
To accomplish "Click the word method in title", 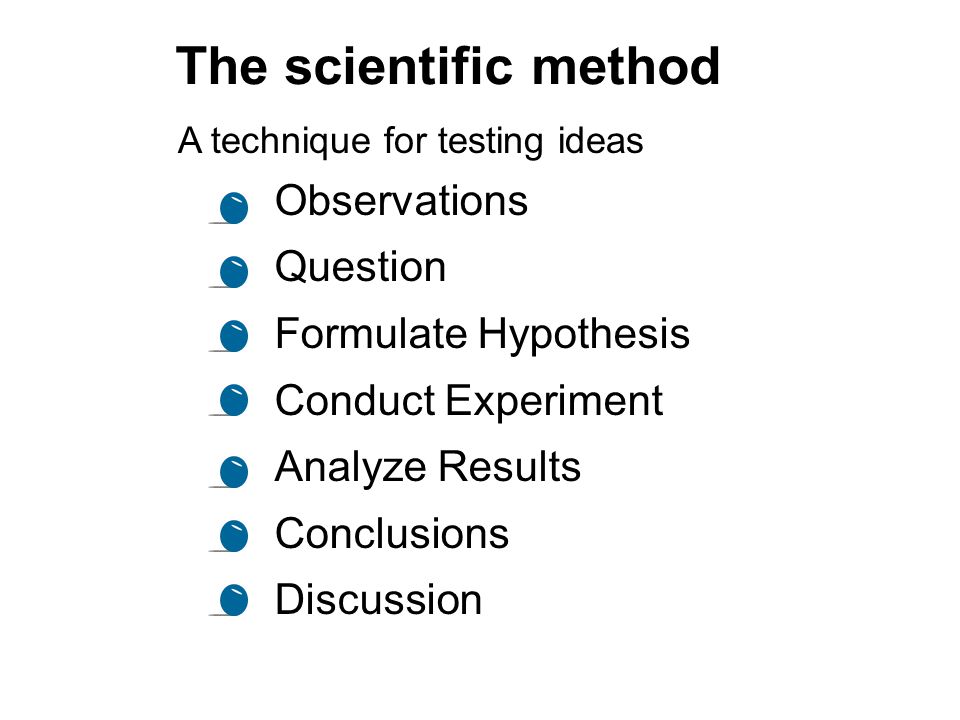I will point(626,66).
